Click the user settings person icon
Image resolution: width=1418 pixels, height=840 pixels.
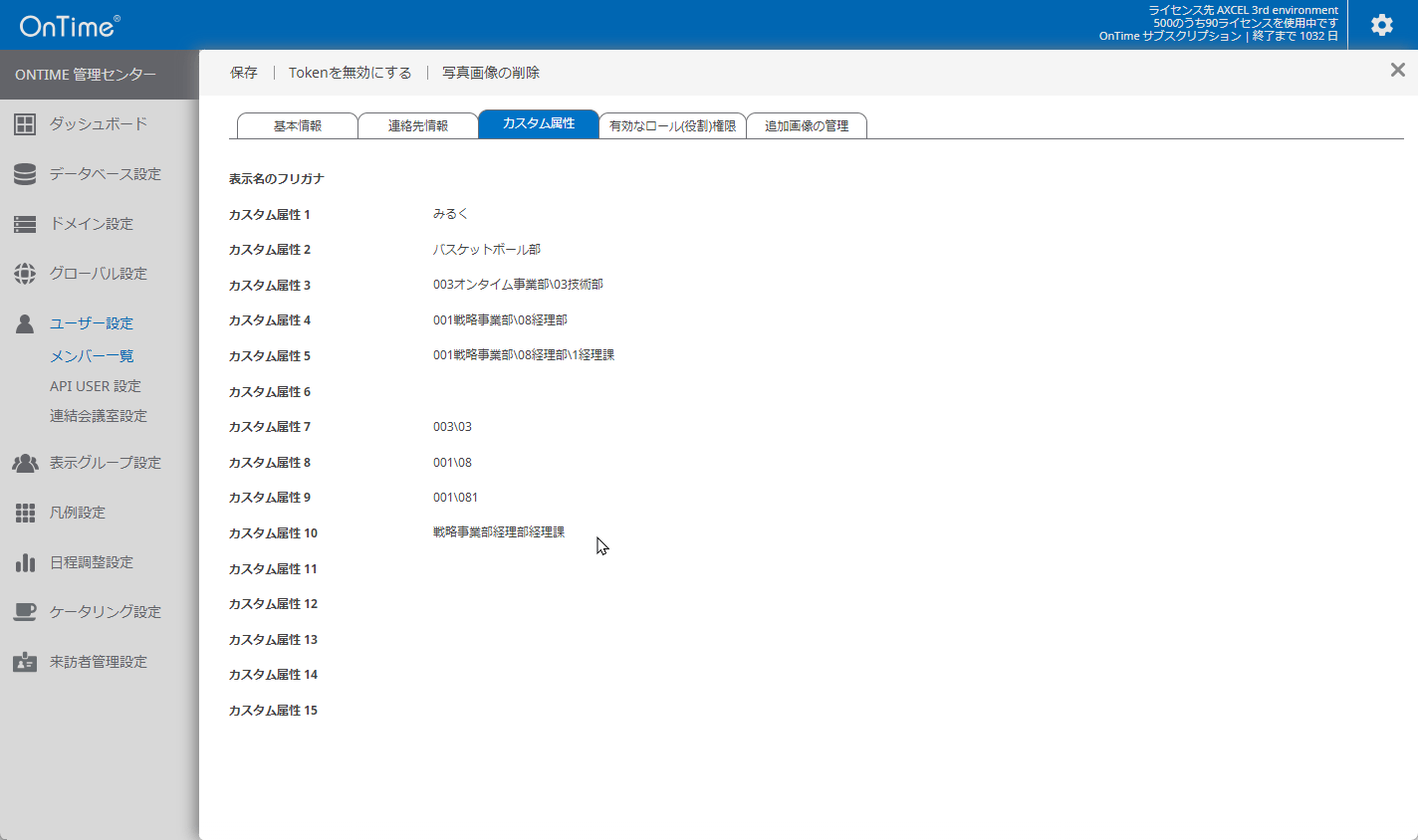tap(25, 323)
